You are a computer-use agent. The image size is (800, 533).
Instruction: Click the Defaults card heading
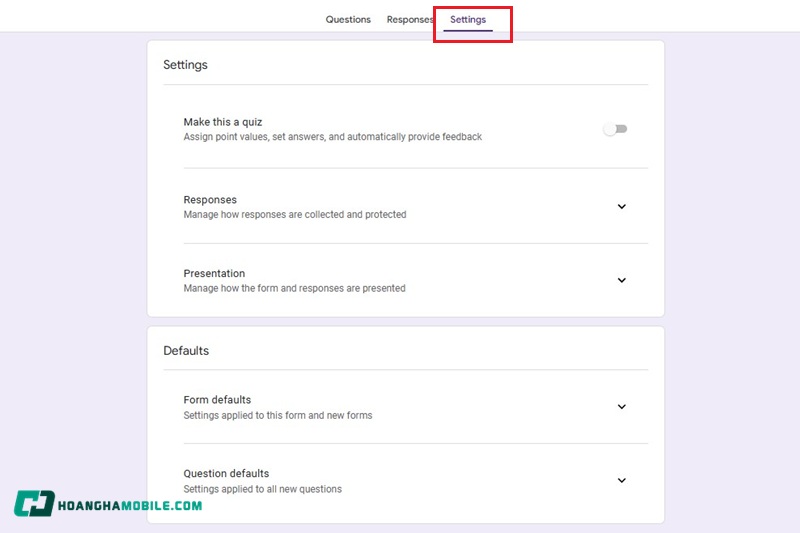(x=186, y=351)
